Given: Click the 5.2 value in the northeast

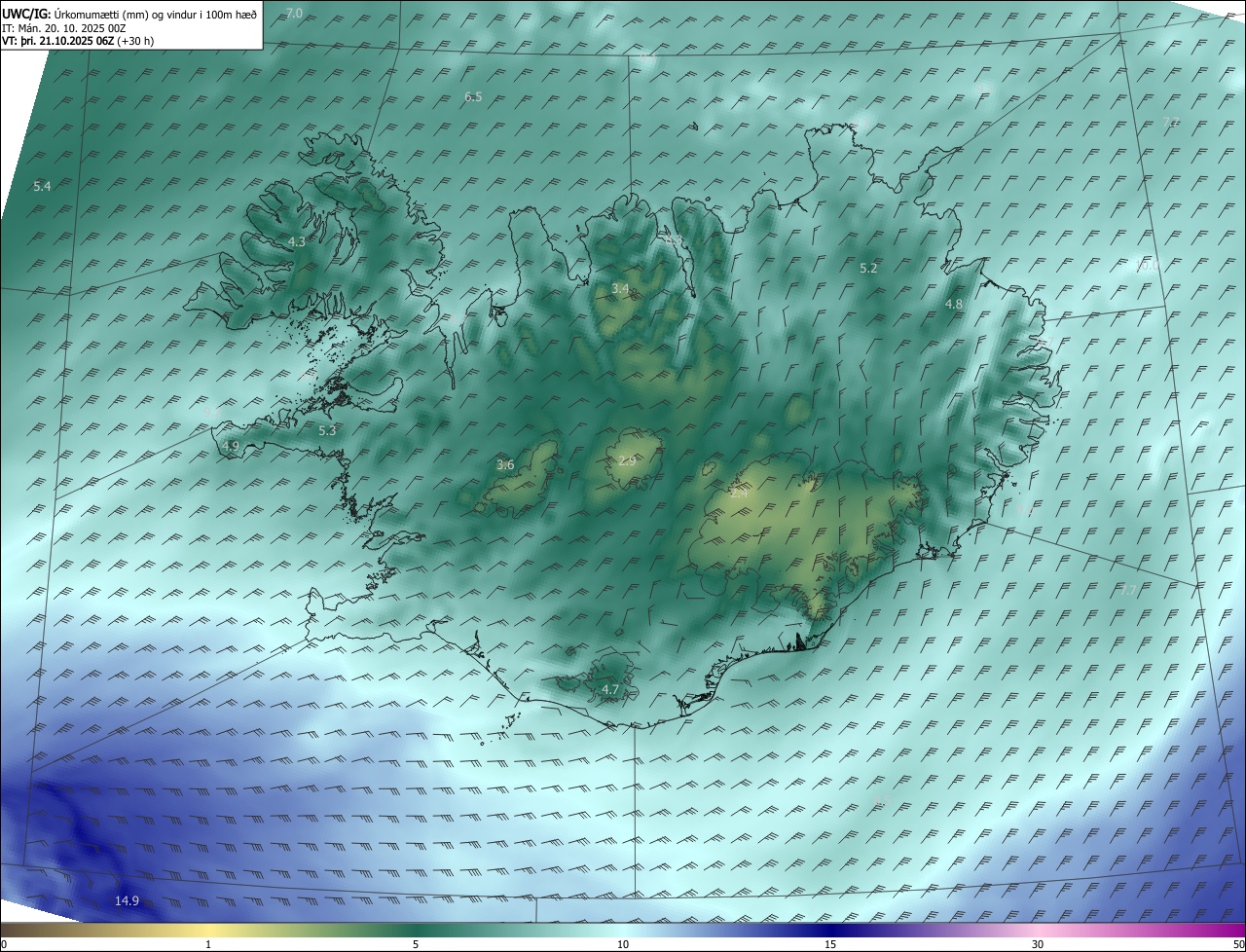Looking at the screenshot, I should [x=869, y=268].
